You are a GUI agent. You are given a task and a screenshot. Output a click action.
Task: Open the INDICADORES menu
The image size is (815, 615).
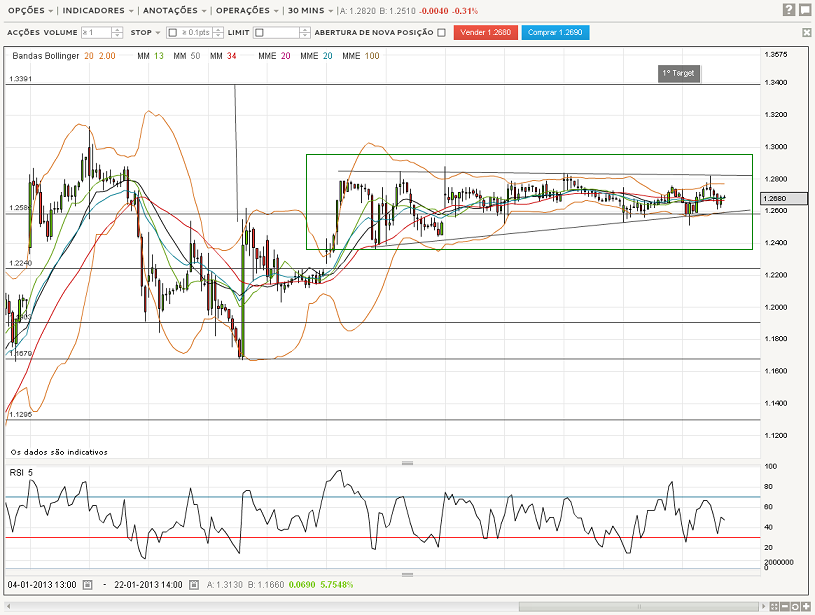[98, 10]
